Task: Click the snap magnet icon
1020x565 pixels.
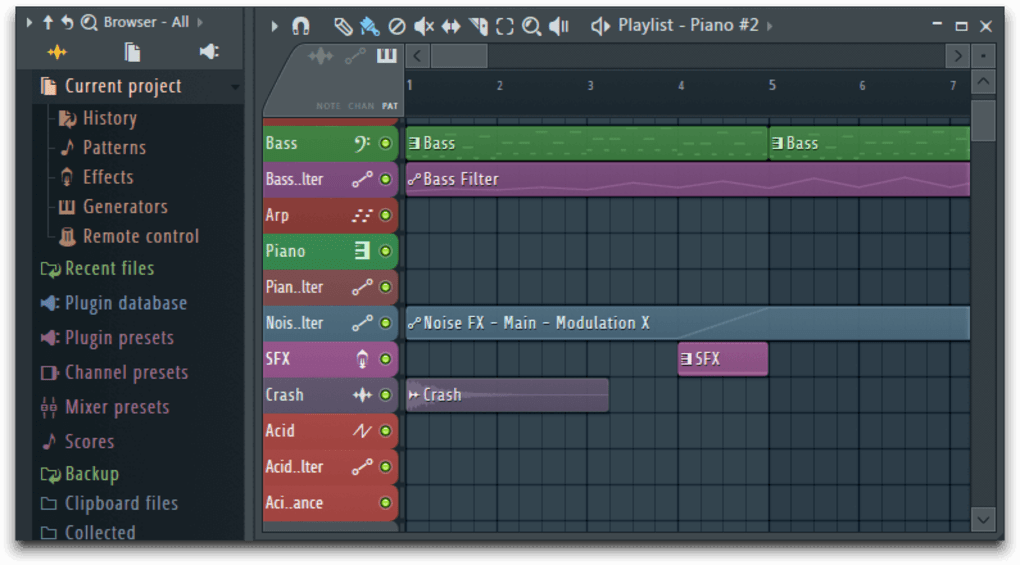Action: coord(300,26)
